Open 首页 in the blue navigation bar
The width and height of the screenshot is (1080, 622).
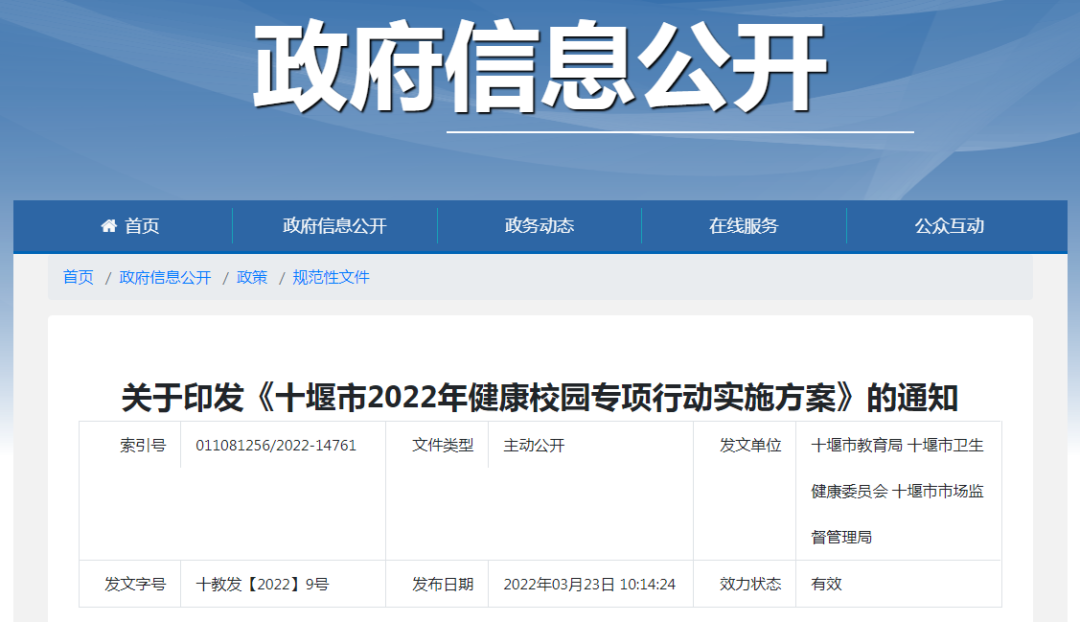coord(142,226)
